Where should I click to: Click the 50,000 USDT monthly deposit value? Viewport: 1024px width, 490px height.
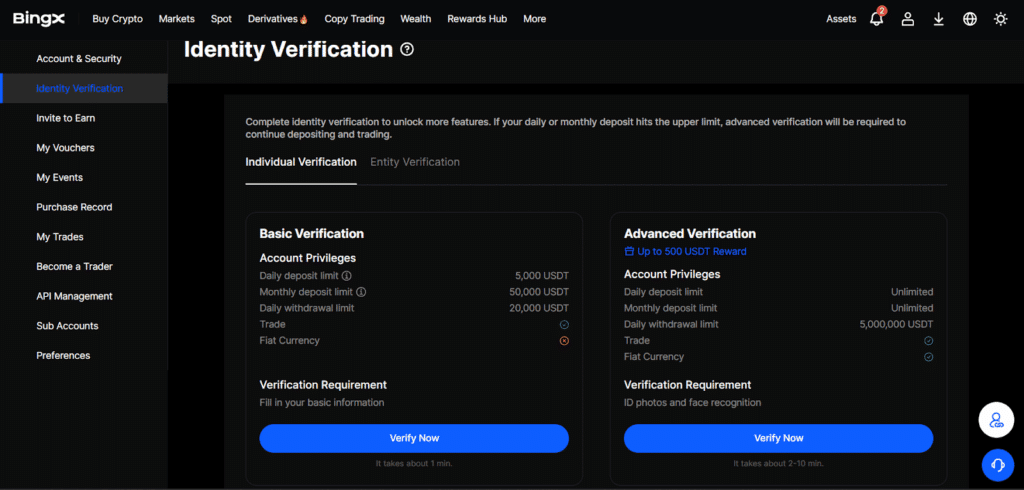pyautogui.click(x=539, y=292)
